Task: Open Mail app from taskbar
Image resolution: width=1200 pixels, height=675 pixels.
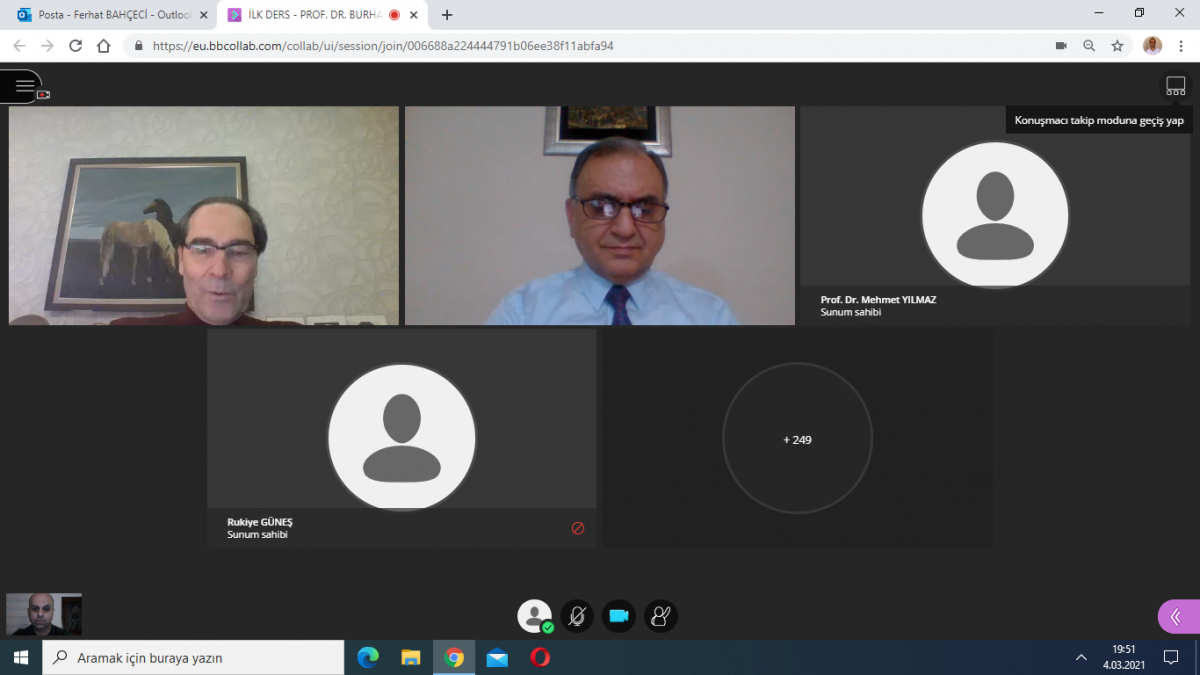Action: (x=497, y=657)
